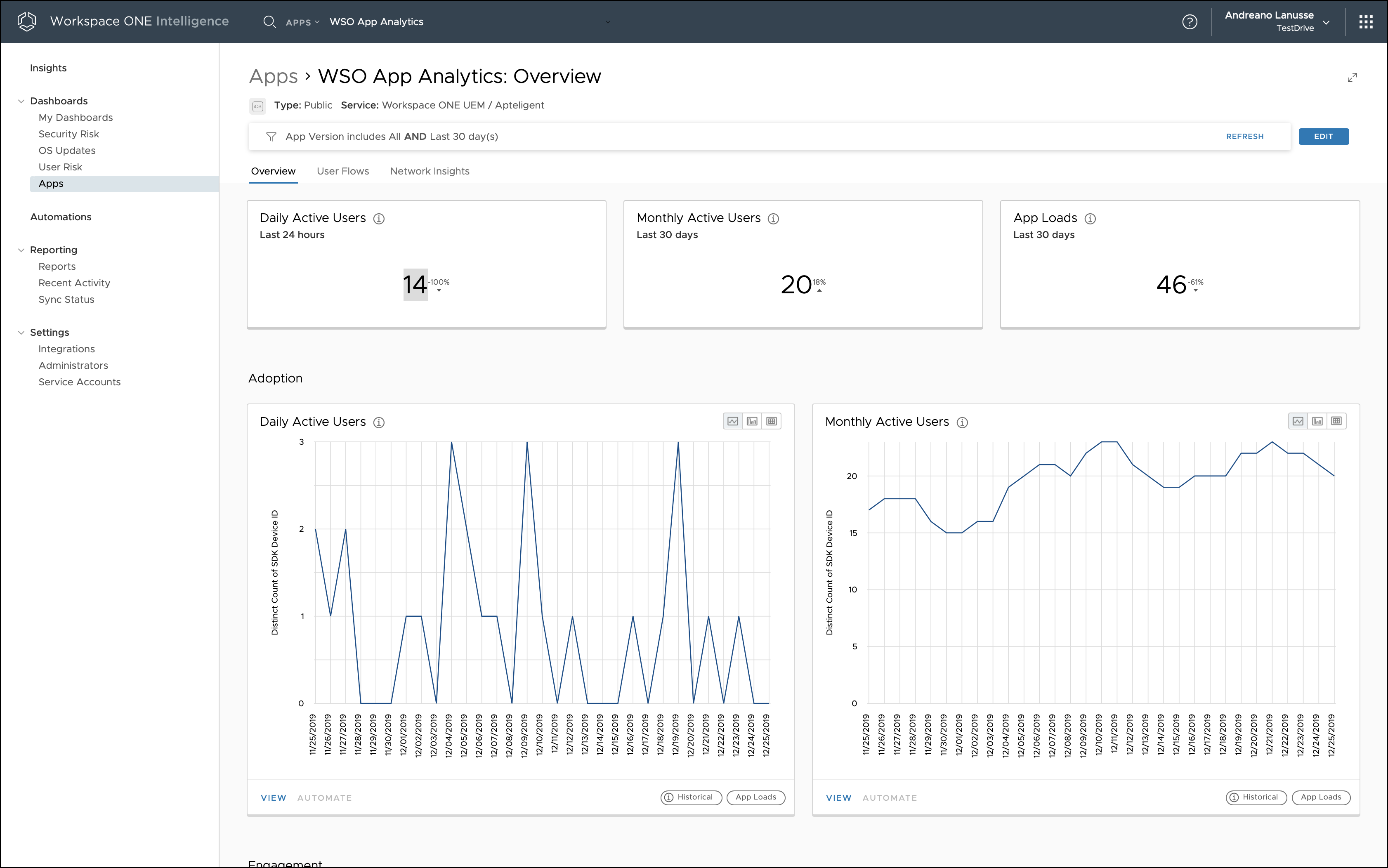Open Security Risk in the sidebar
This screenshot has width=1388, height=868.
coord(69,134)
